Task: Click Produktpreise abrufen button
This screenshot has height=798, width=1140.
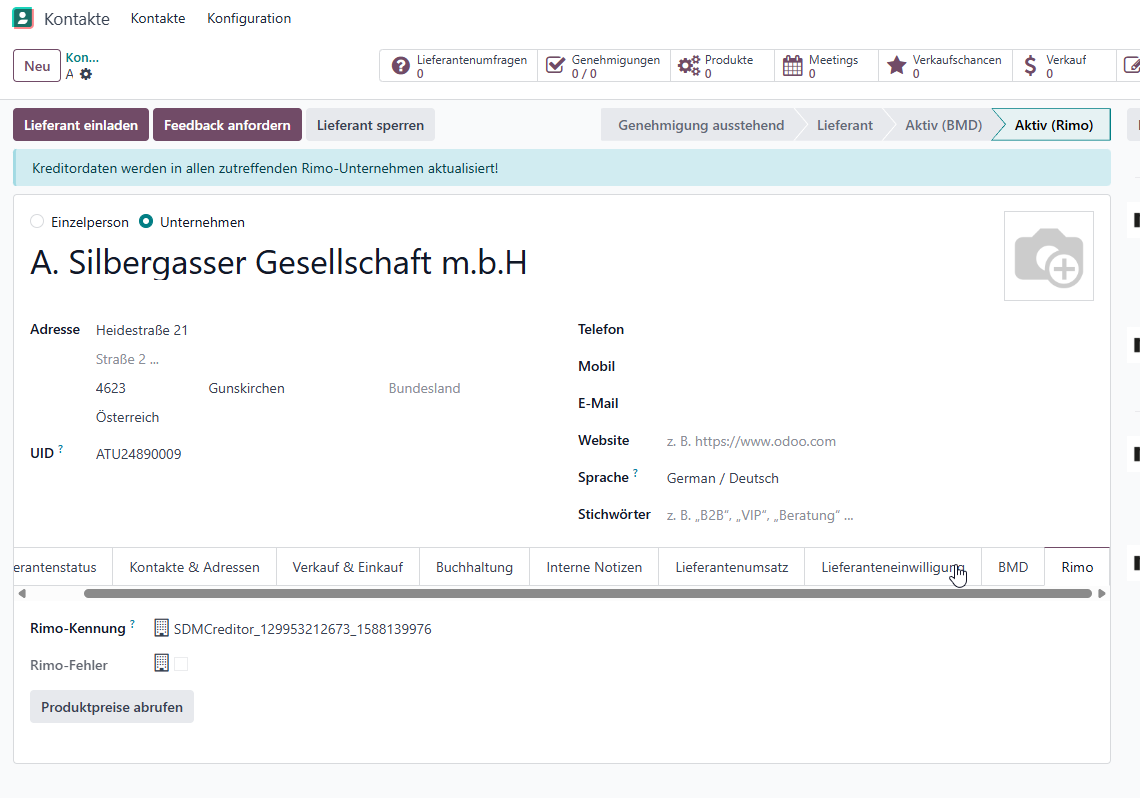Action: click(112, 707)
